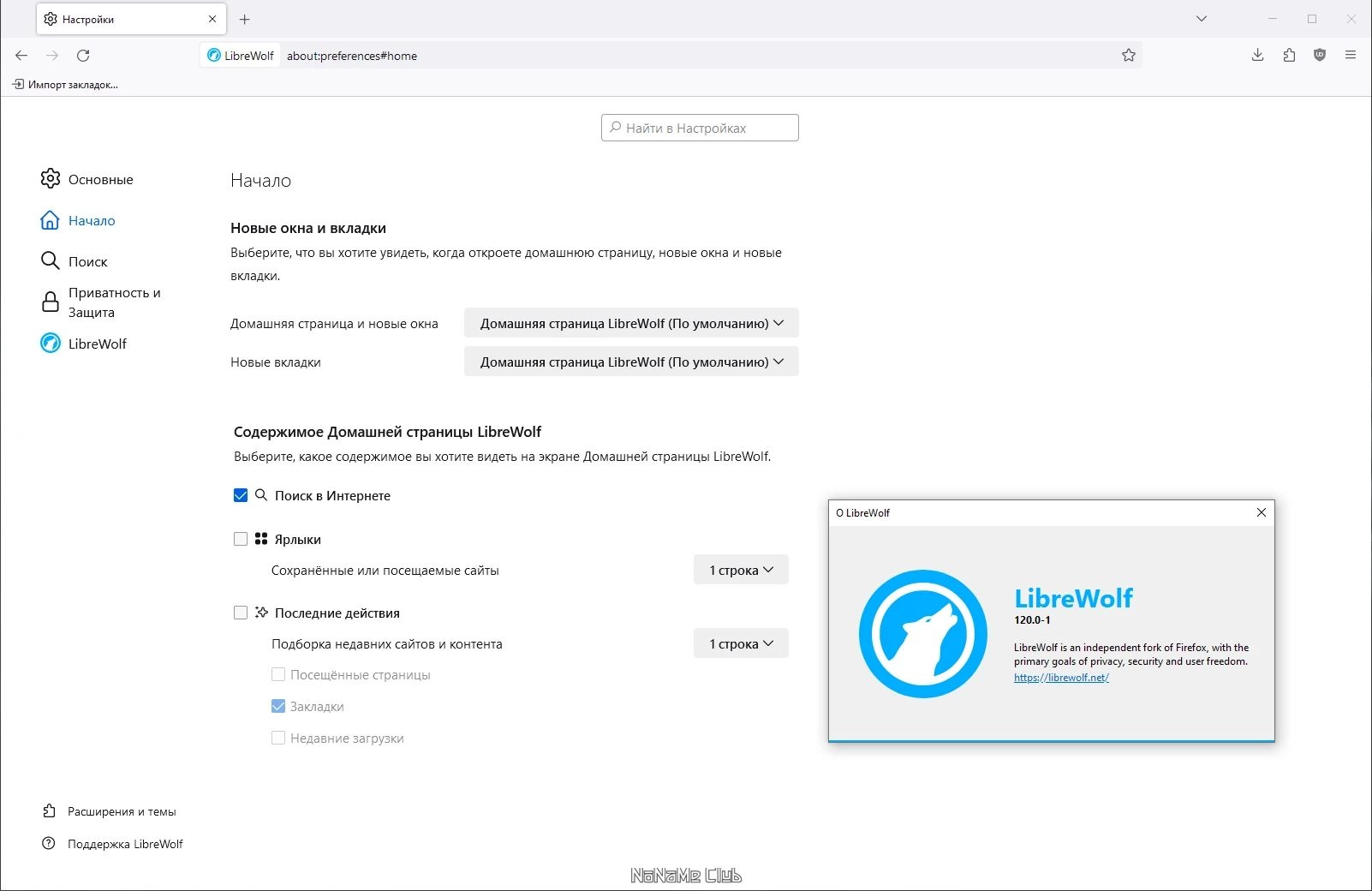Expand the Ярлыки row count dropdown
Image resolution: width=1372 pixels, height=891 pixels.
pyautogui.click(x=741, y=570)
